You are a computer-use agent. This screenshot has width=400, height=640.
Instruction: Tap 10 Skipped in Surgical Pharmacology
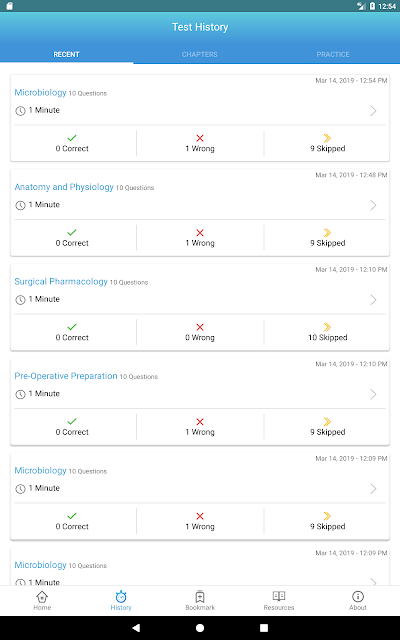click(x=327, y=338)
